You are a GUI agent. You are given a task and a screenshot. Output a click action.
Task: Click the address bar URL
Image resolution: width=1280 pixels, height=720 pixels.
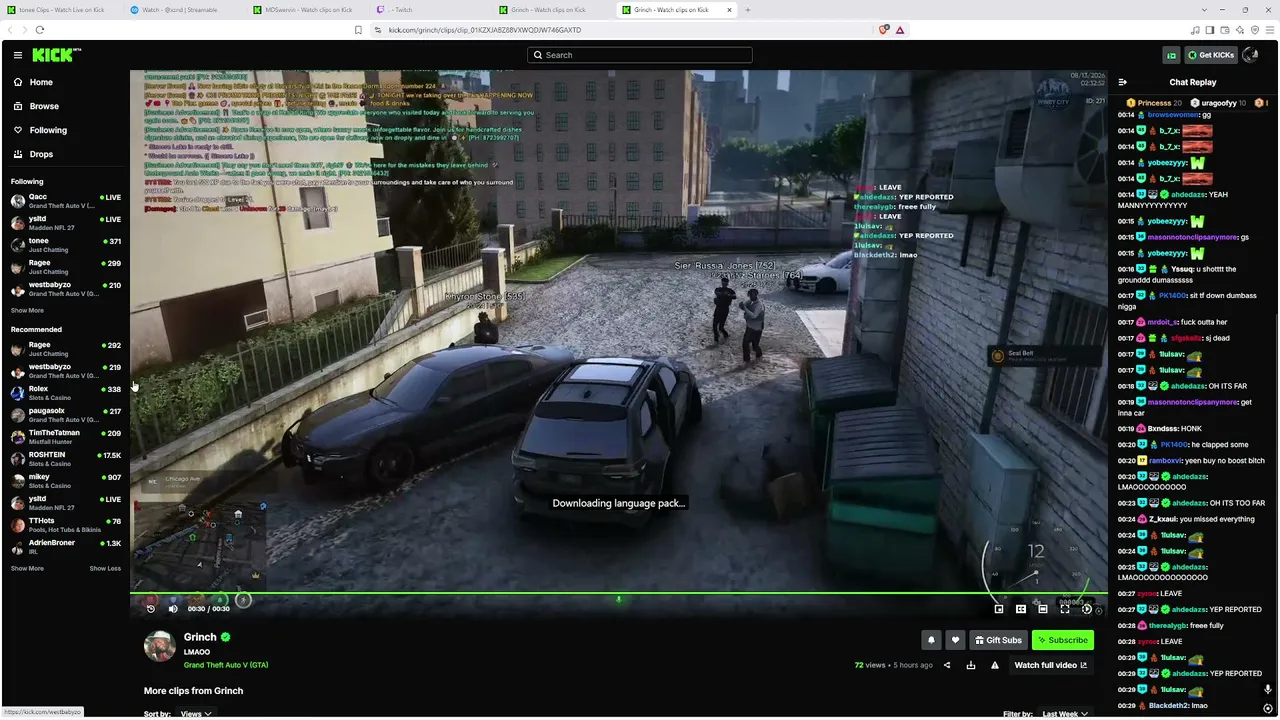coord(484,30)
